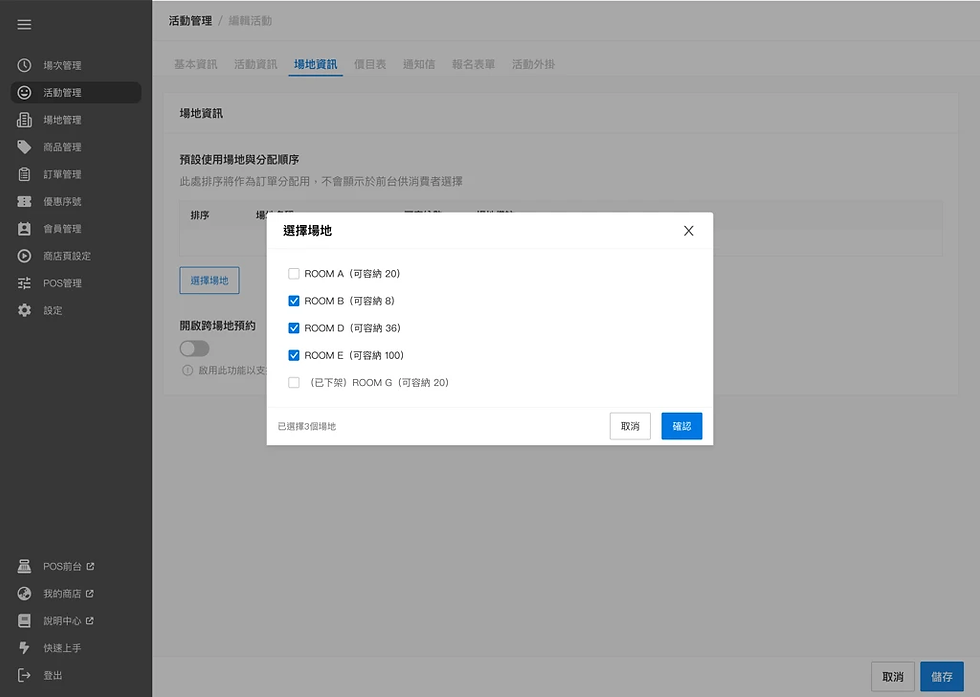The height and width of the screenshot is (697, 980).
Task: Click the 已選擇3個場地 status text
Action: (x=307, y=426)
